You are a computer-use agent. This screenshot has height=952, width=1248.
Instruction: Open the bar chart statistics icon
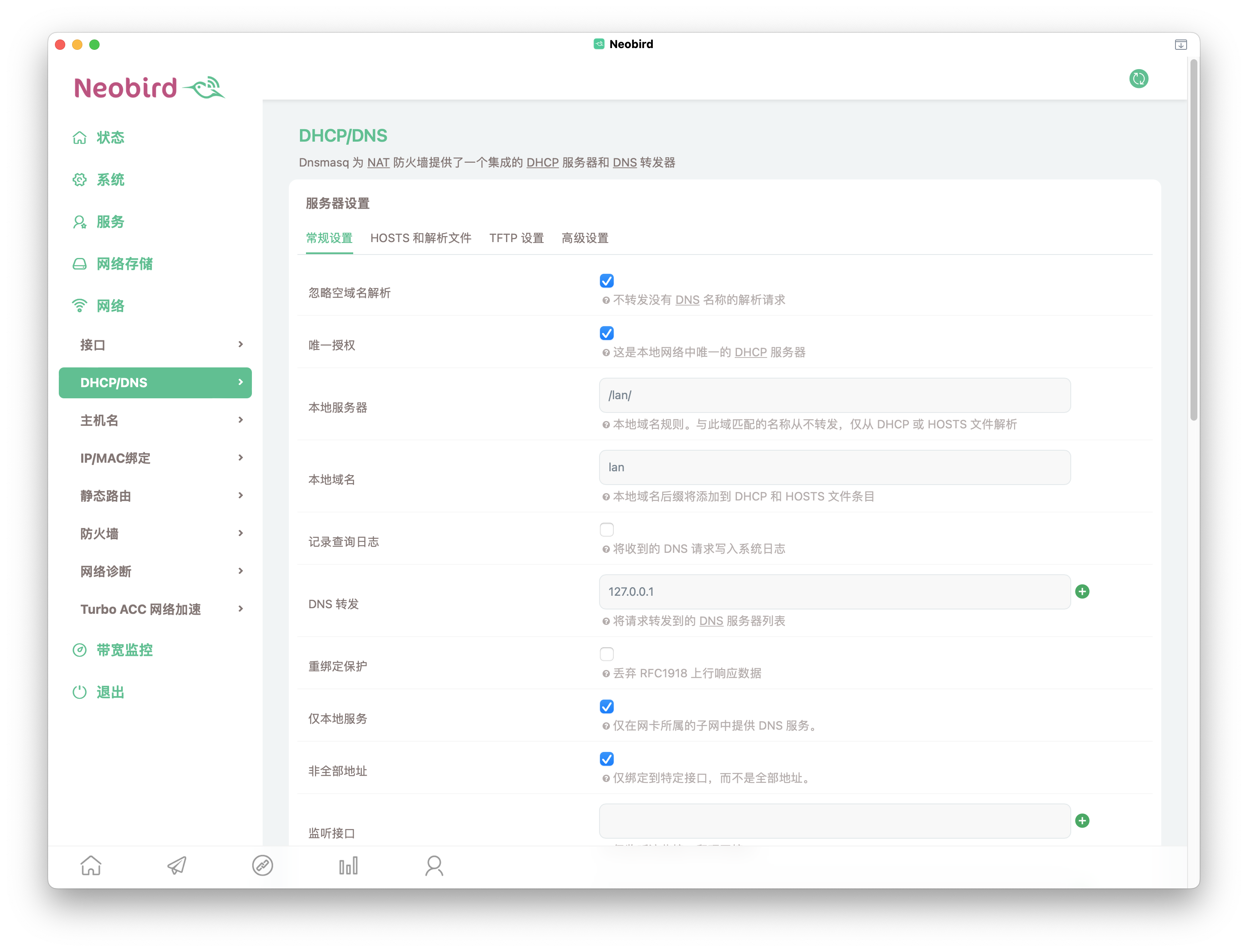(x=348, y=865)
